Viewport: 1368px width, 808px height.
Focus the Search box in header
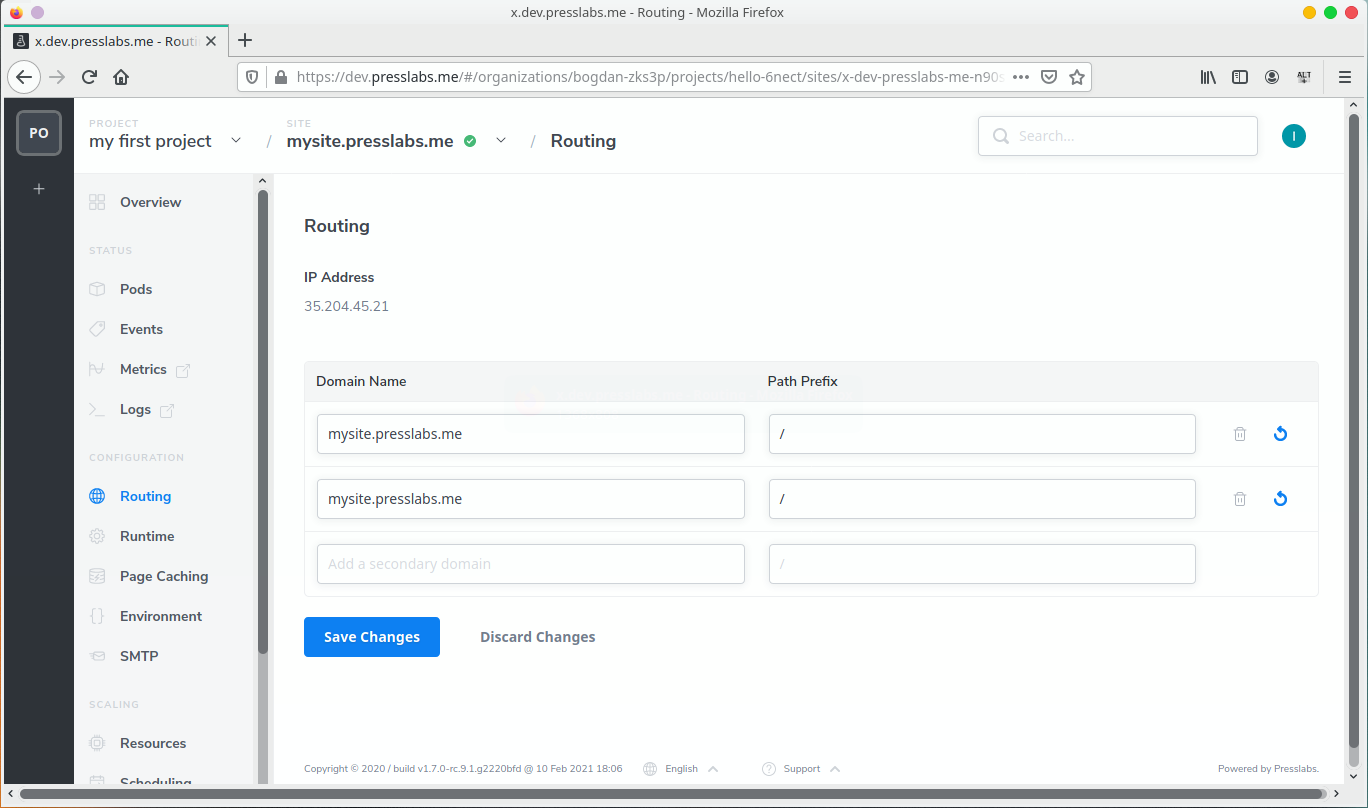click(1118, 136)
